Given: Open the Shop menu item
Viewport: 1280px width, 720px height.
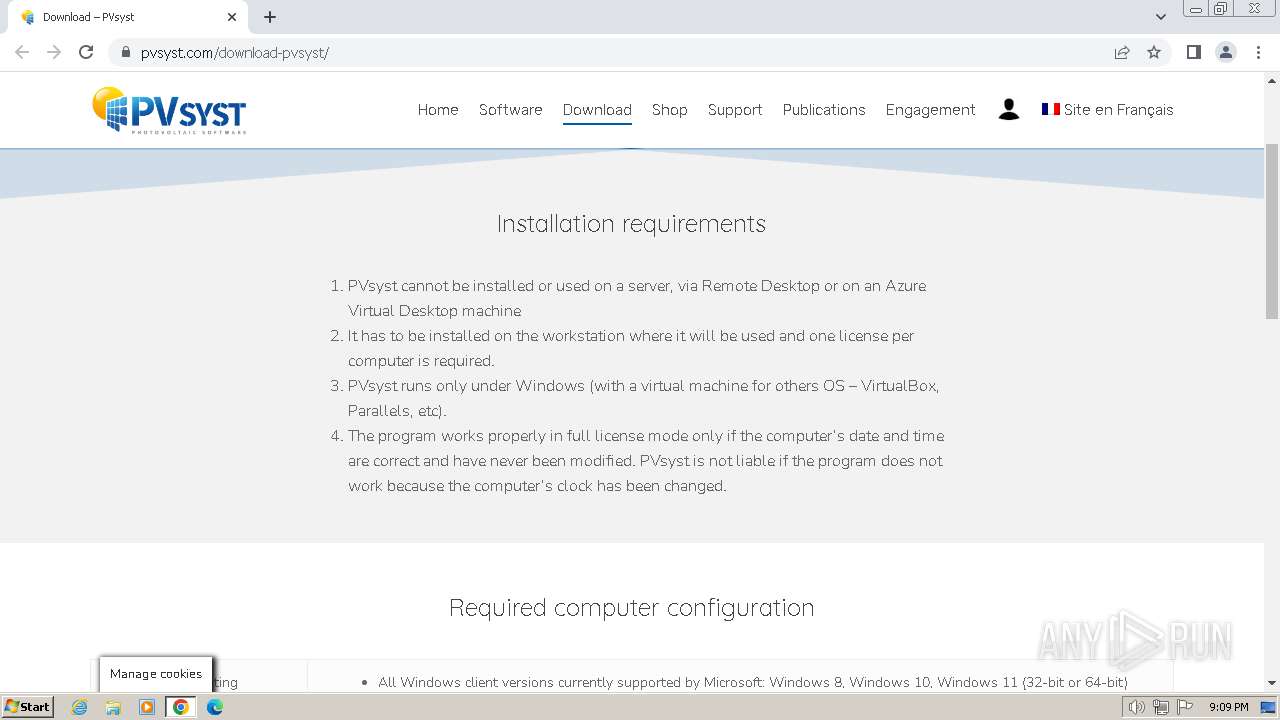Looking at the screenshot, I should click(670, 110).
